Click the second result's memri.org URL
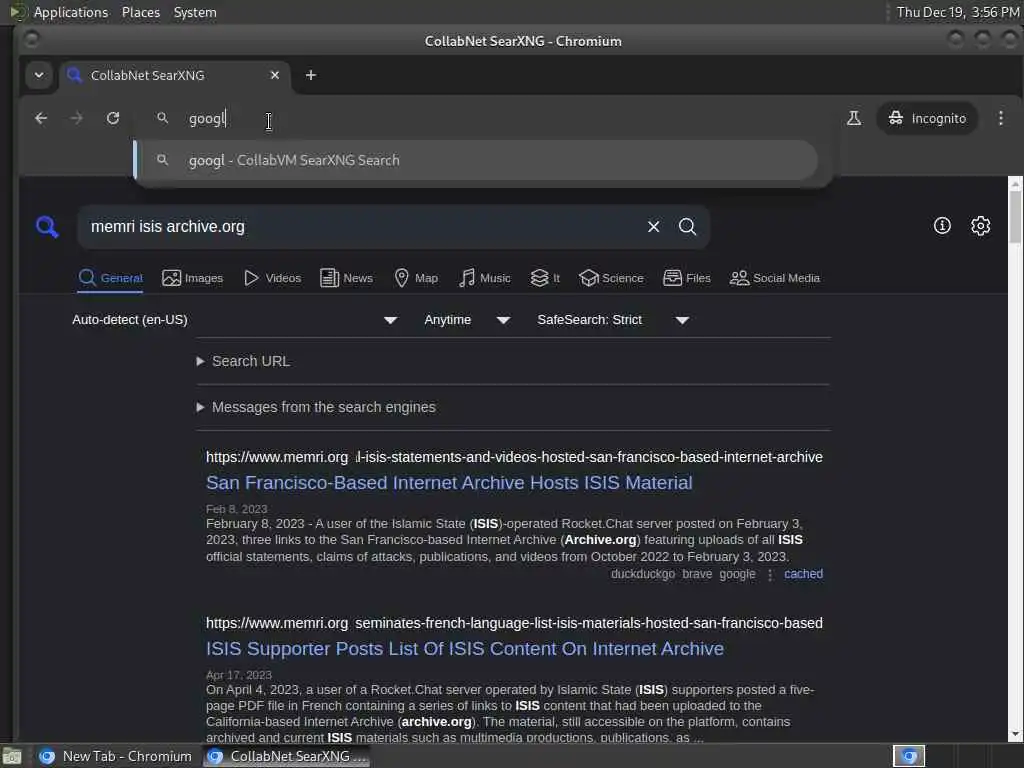This screenshot has width=1024, height=768. 514,623
